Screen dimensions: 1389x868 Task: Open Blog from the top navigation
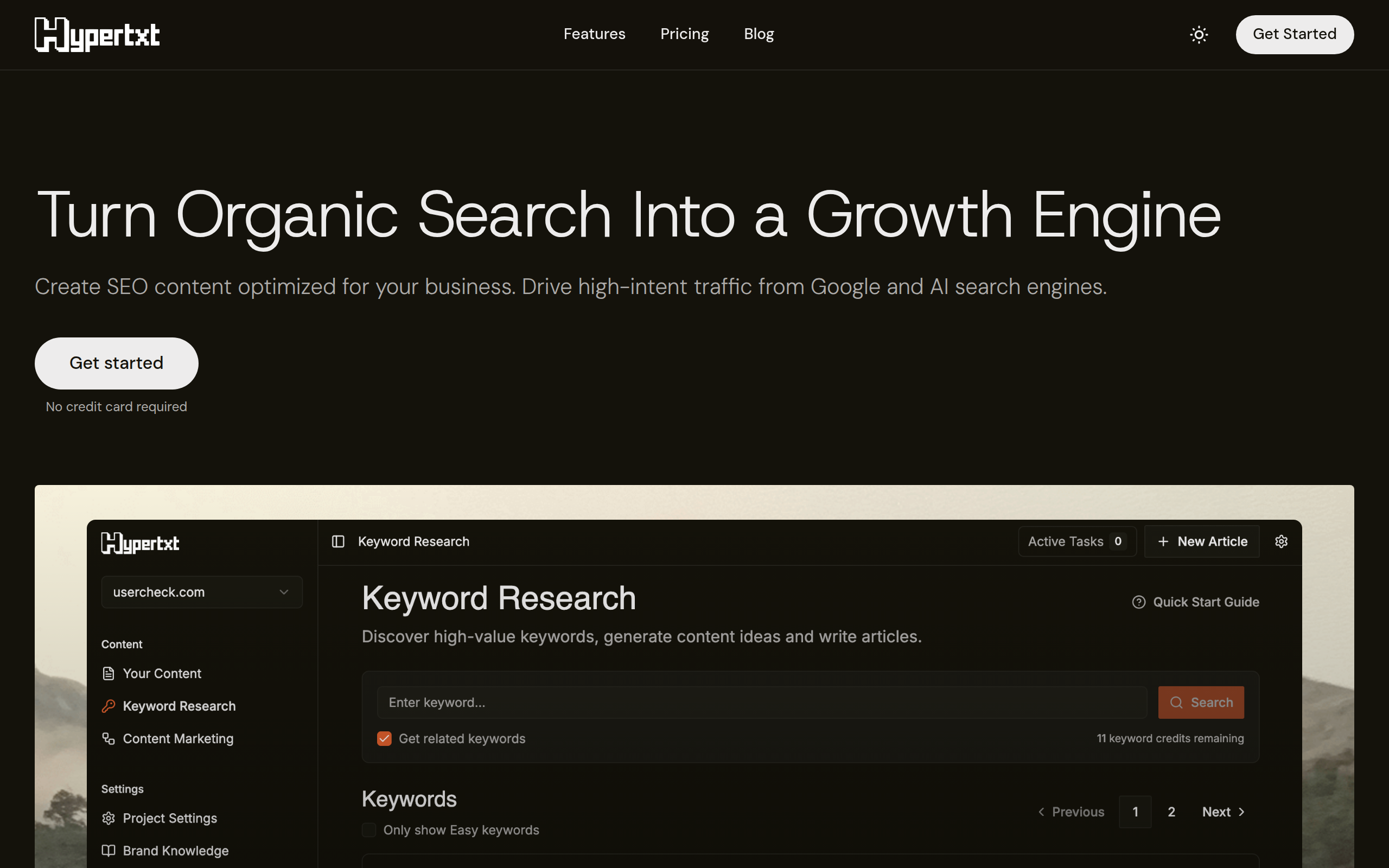tap(759, 34)
